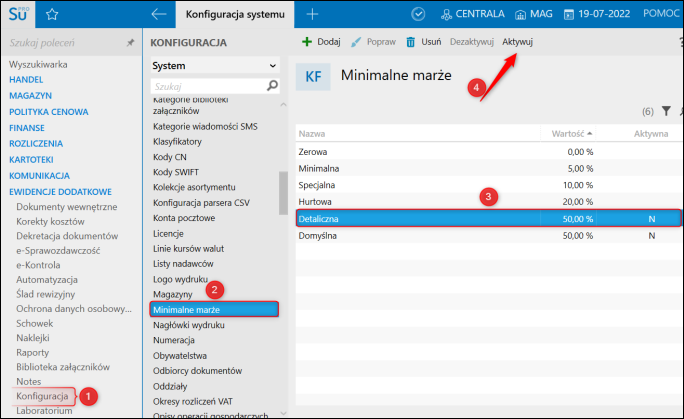Screen dimensions: 684x419
Task: Select Konta pocztowe entry
Action: point(184,218)
